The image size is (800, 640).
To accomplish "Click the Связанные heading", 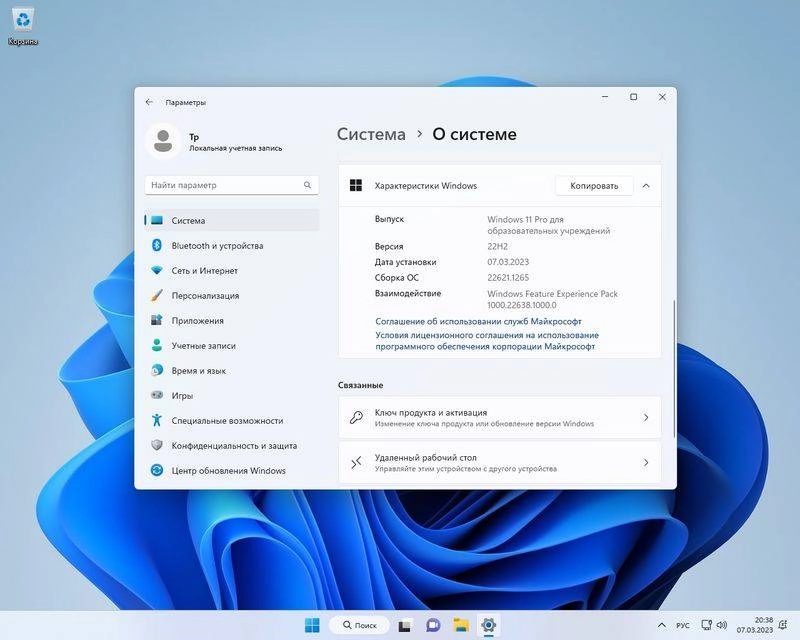I will click(x=360, y=385).
